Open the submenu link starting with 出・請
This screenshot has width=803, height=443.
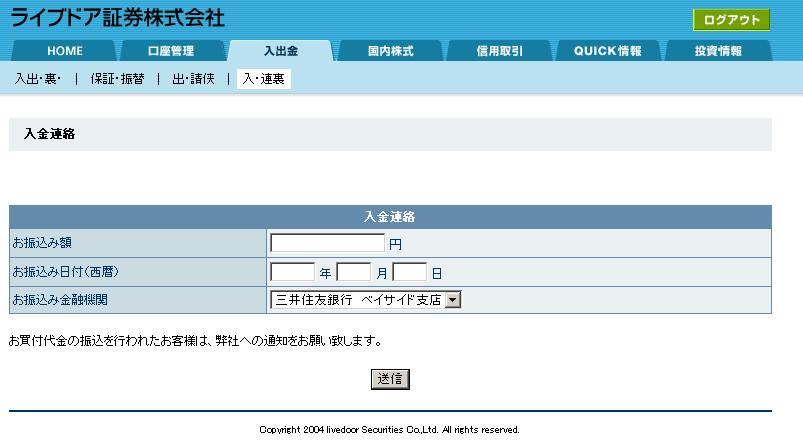coord(194,79)
